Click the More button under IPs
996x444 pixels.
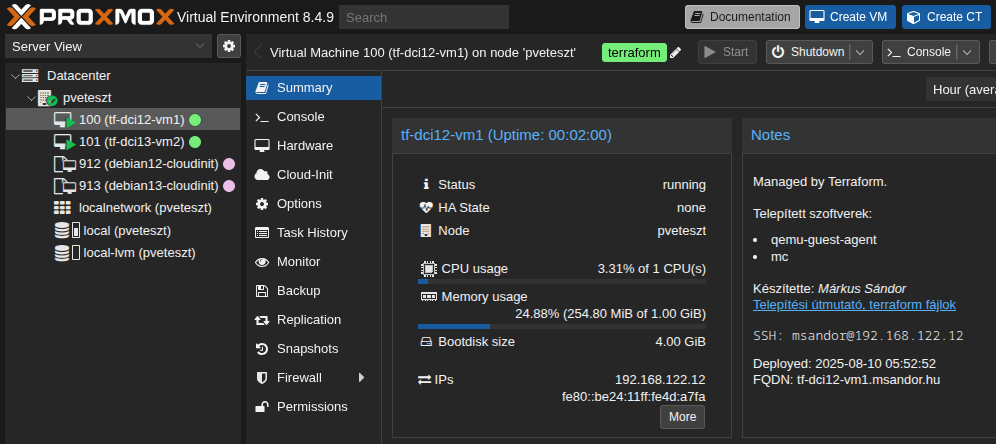(682, 417)
